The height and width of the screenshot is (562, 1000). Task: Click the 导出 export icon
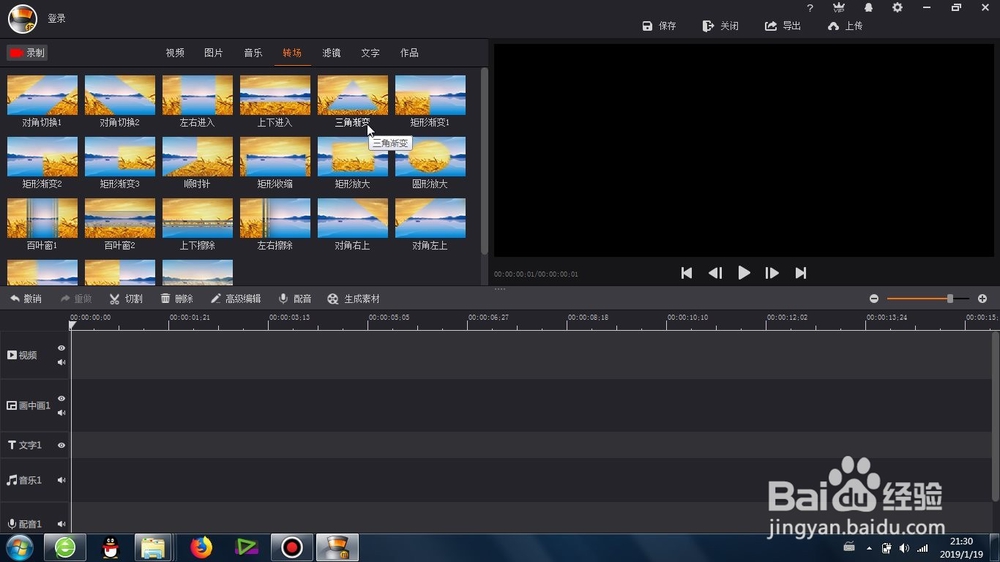(x=770, y=26)
